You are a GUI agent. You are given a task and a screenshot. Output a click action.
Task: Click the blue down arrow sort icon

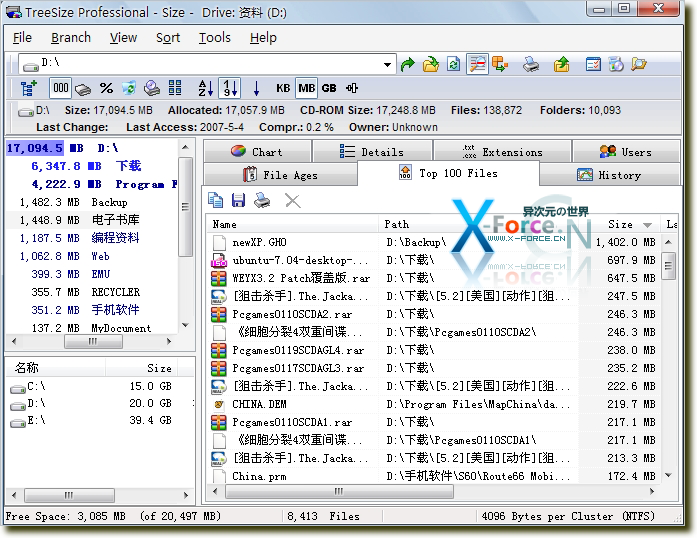[256, 88]
